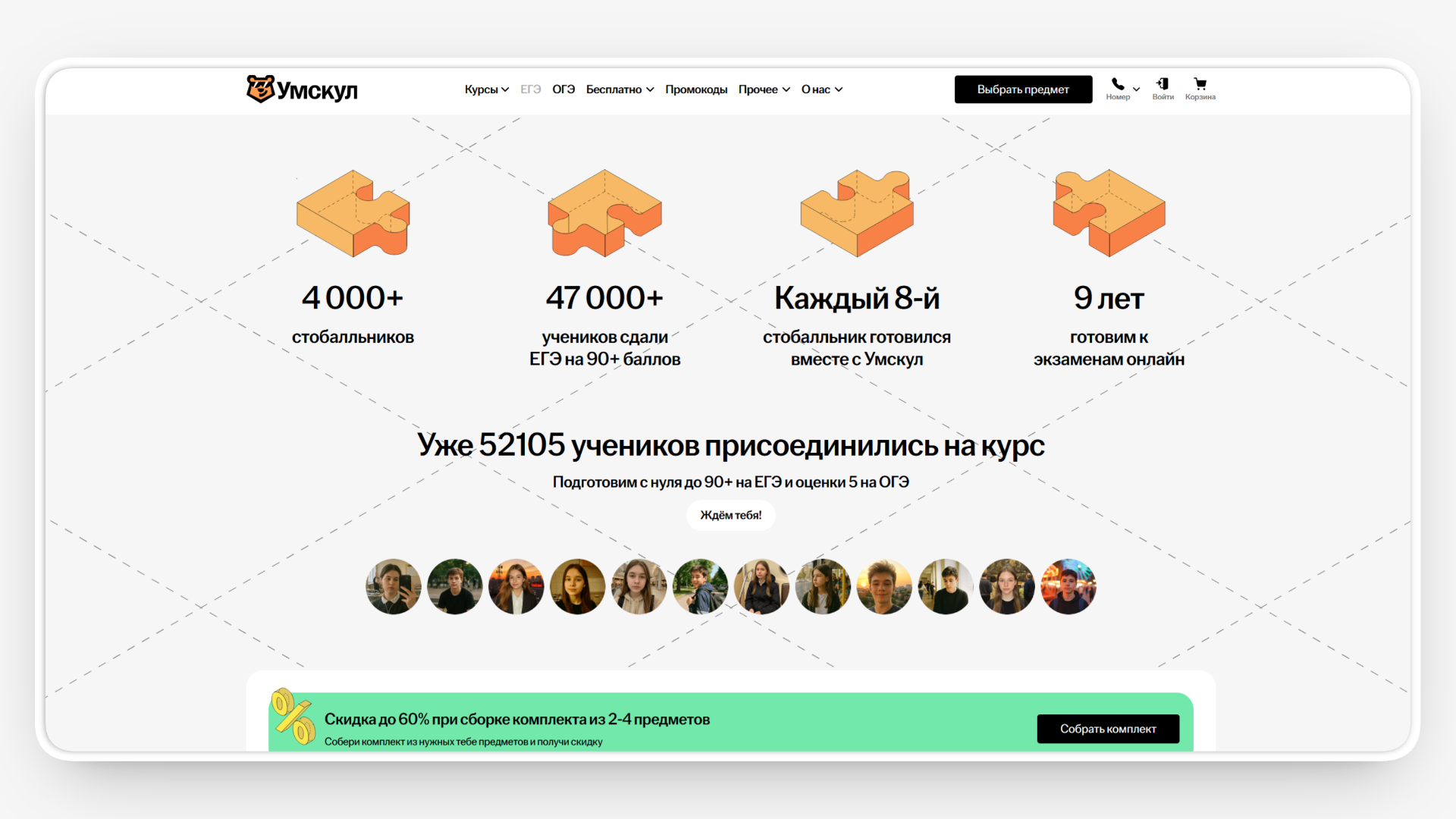Expand the Бесплатно dropdown menu
Screen dimensions: 1456x819
620,89
